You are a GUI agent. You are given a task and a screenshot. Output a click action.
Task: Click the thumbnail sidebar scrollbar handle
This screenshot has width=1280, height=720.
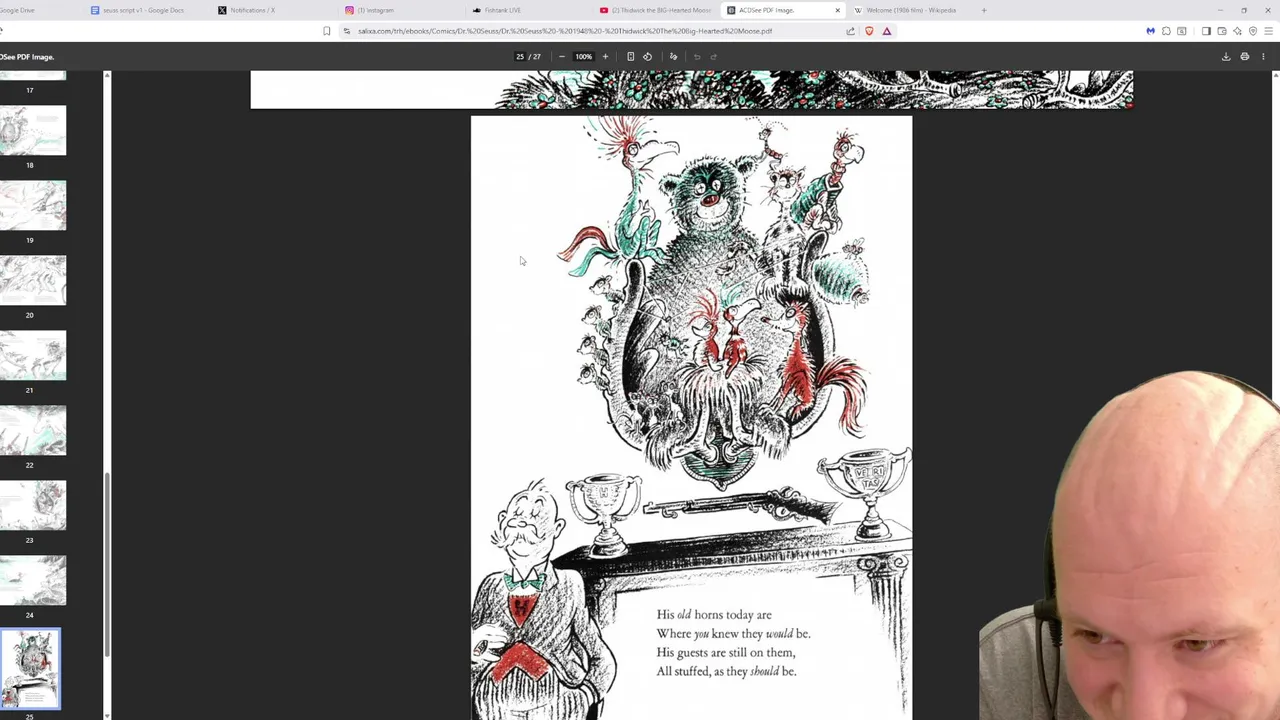(x=107, y=564)
